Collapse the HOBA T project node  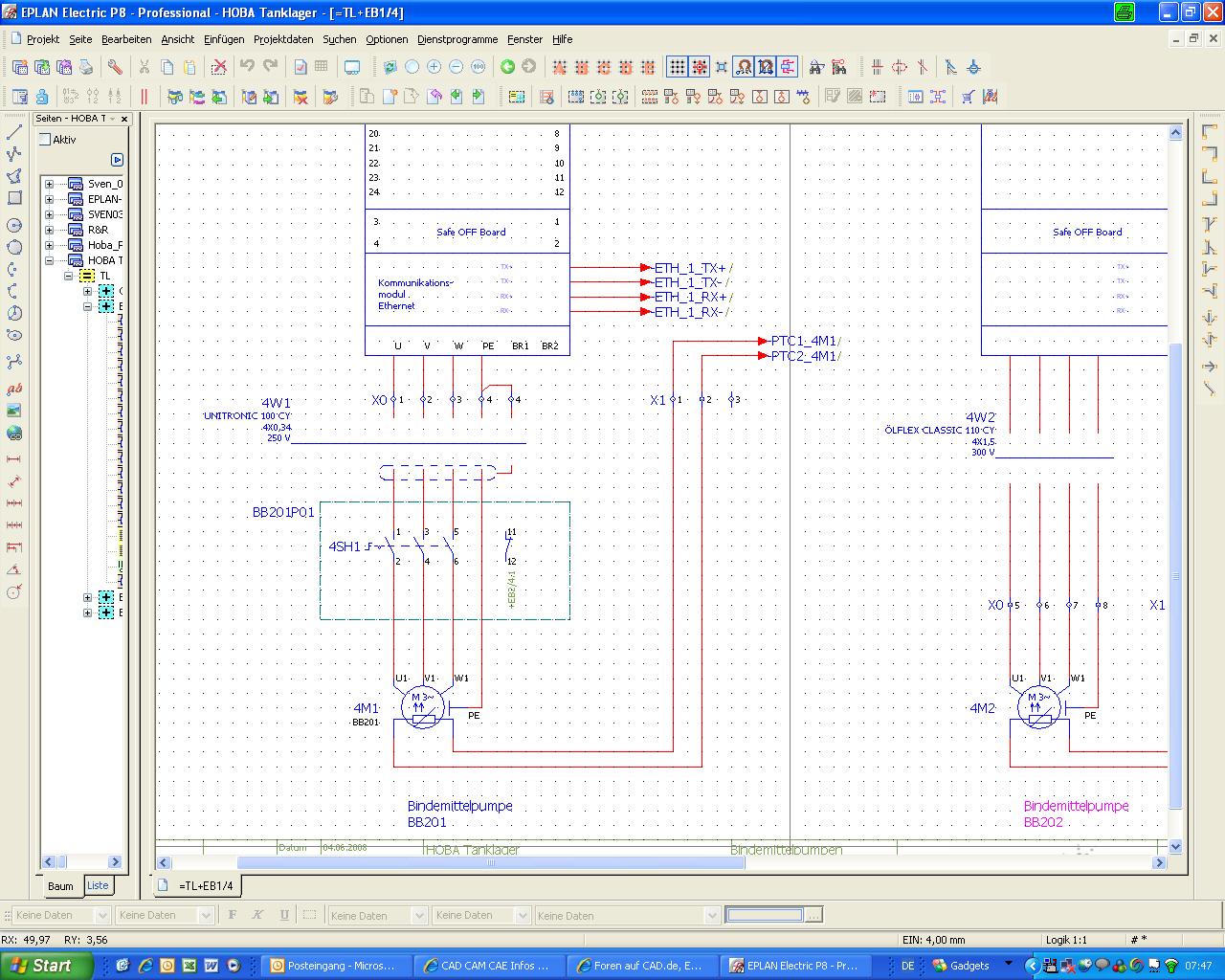[x=49, y=260]
